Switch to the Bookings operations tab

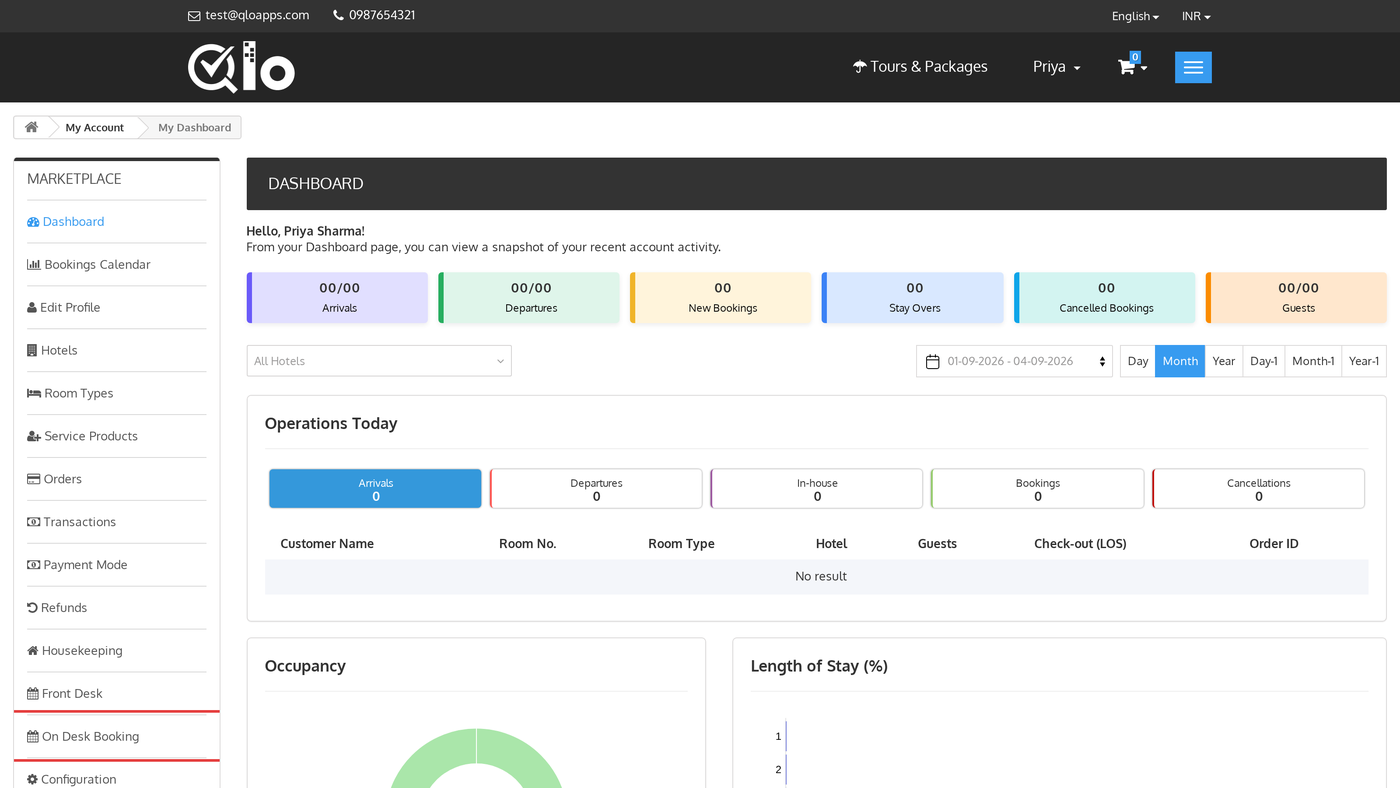click(x=1038, y=489)
